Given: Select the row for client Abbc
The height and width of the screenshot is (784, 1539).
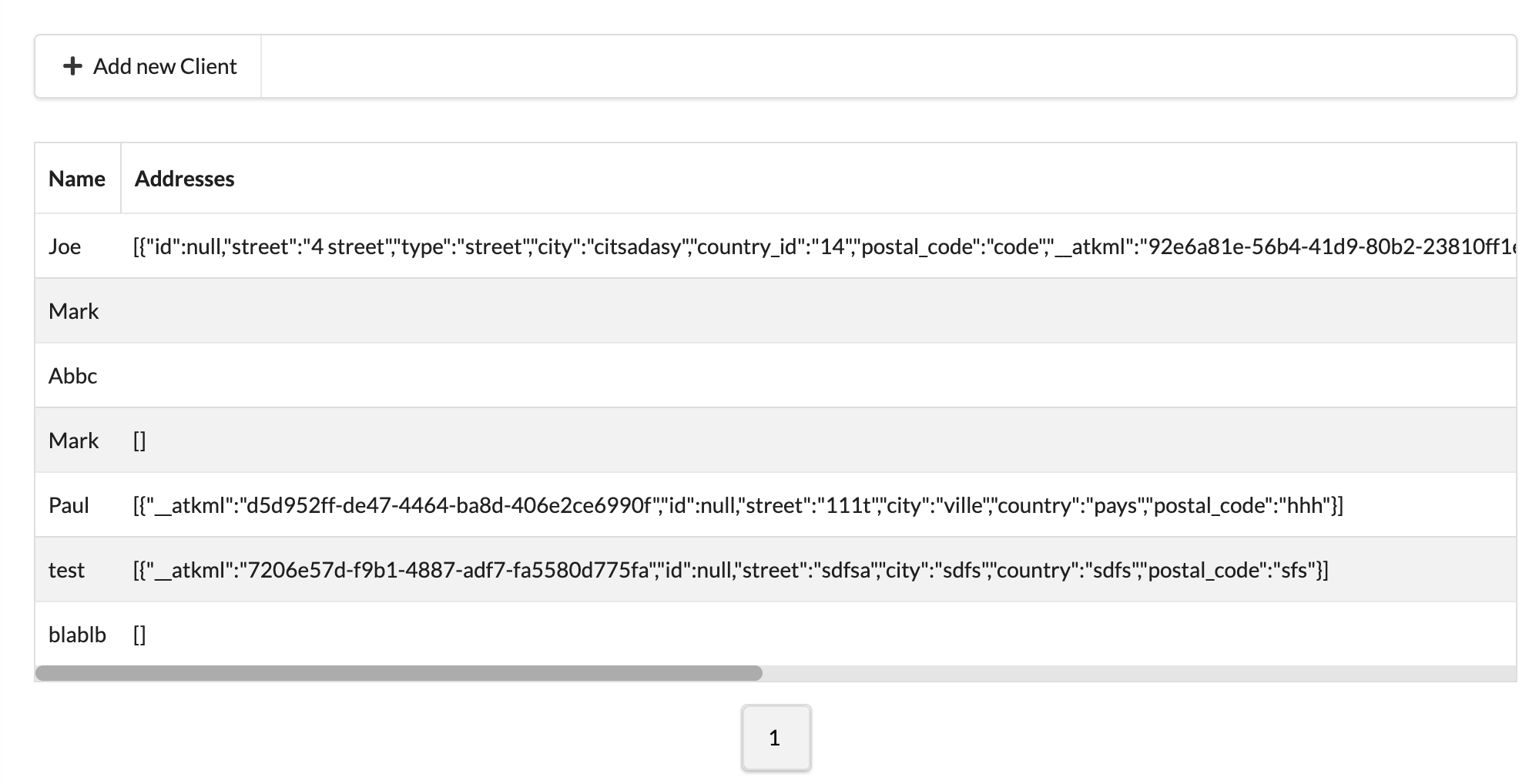Looking at the screenshot, I should coord(73,376).
